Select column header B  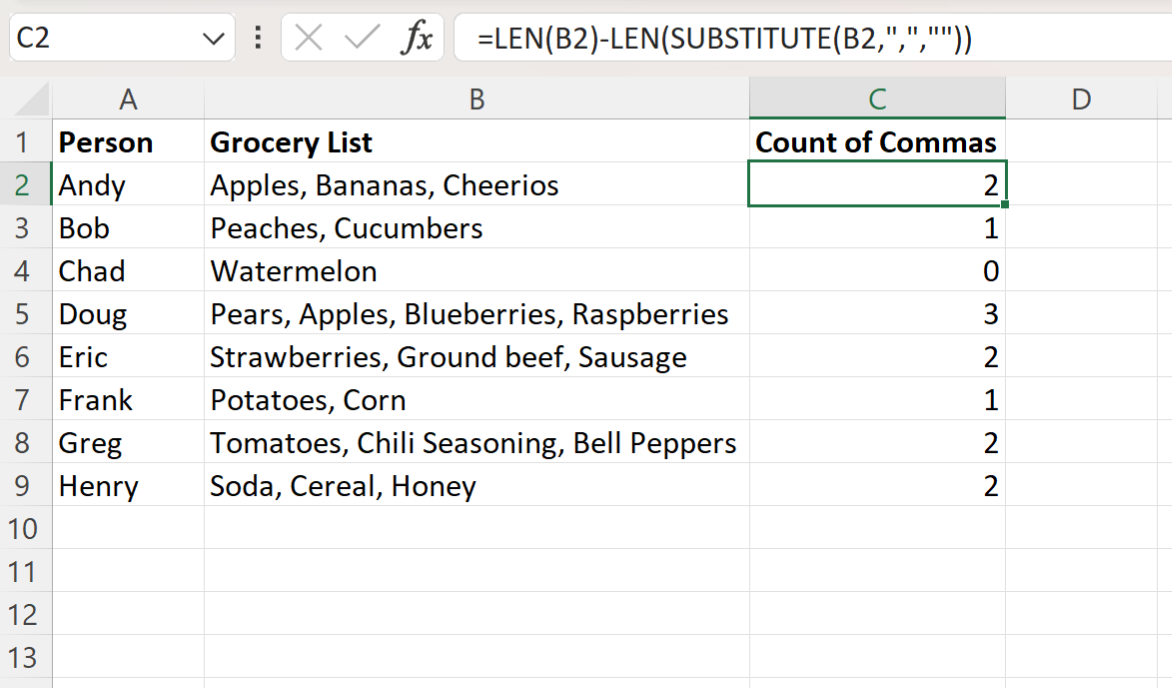(477, 98)
